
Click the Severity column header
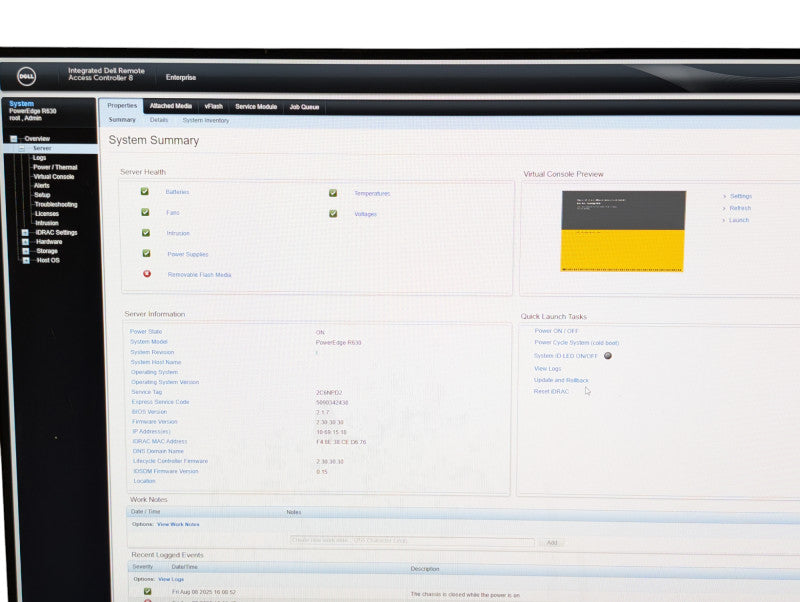(142, 567)
